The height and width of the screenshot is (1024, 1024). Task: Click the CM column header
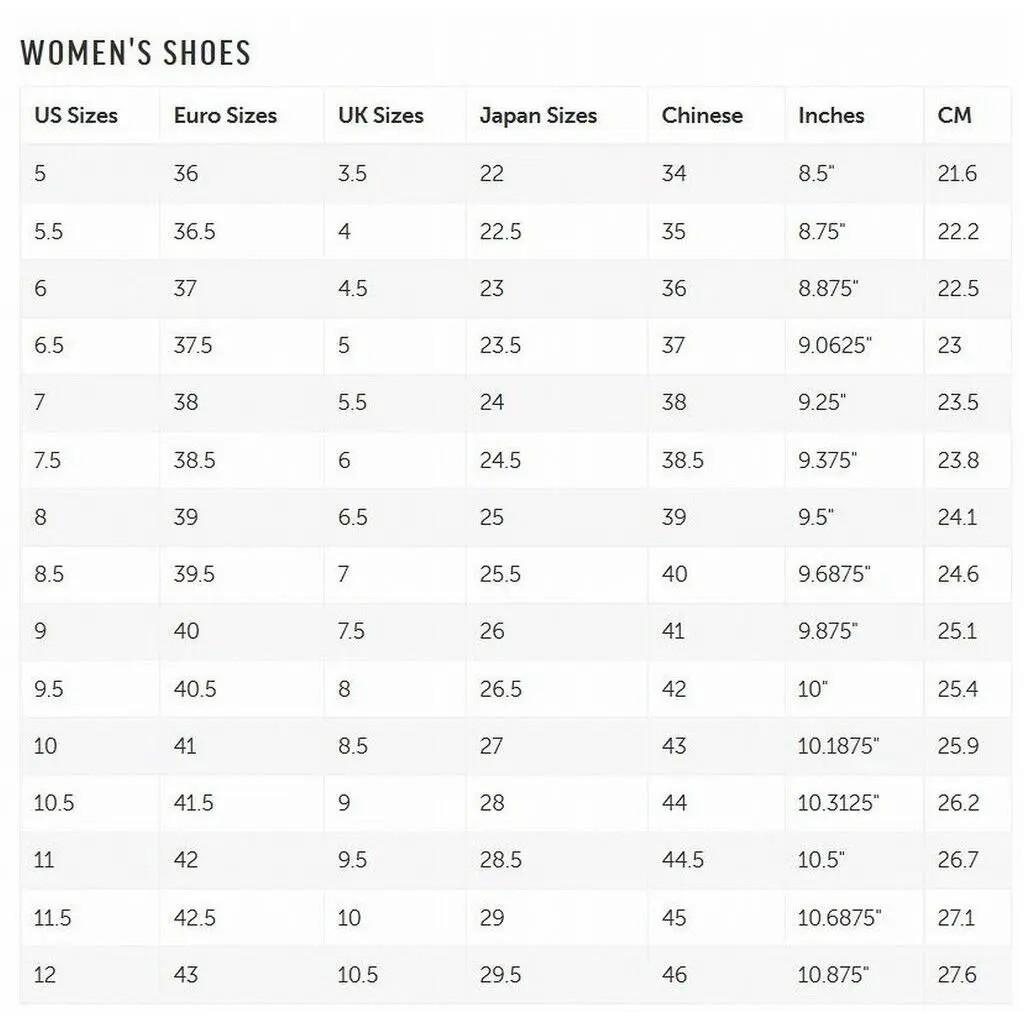(955, 116)
